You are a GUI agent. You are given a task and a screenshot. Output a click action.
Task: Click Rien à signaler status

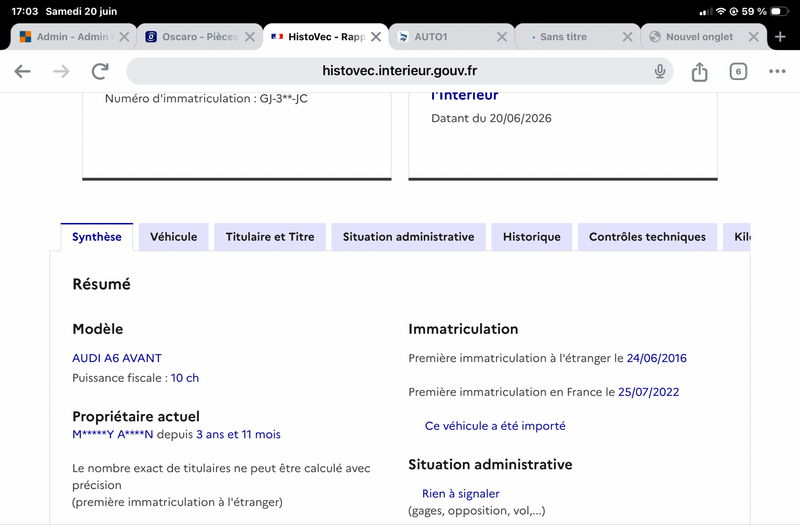click(x=461, y=494)
